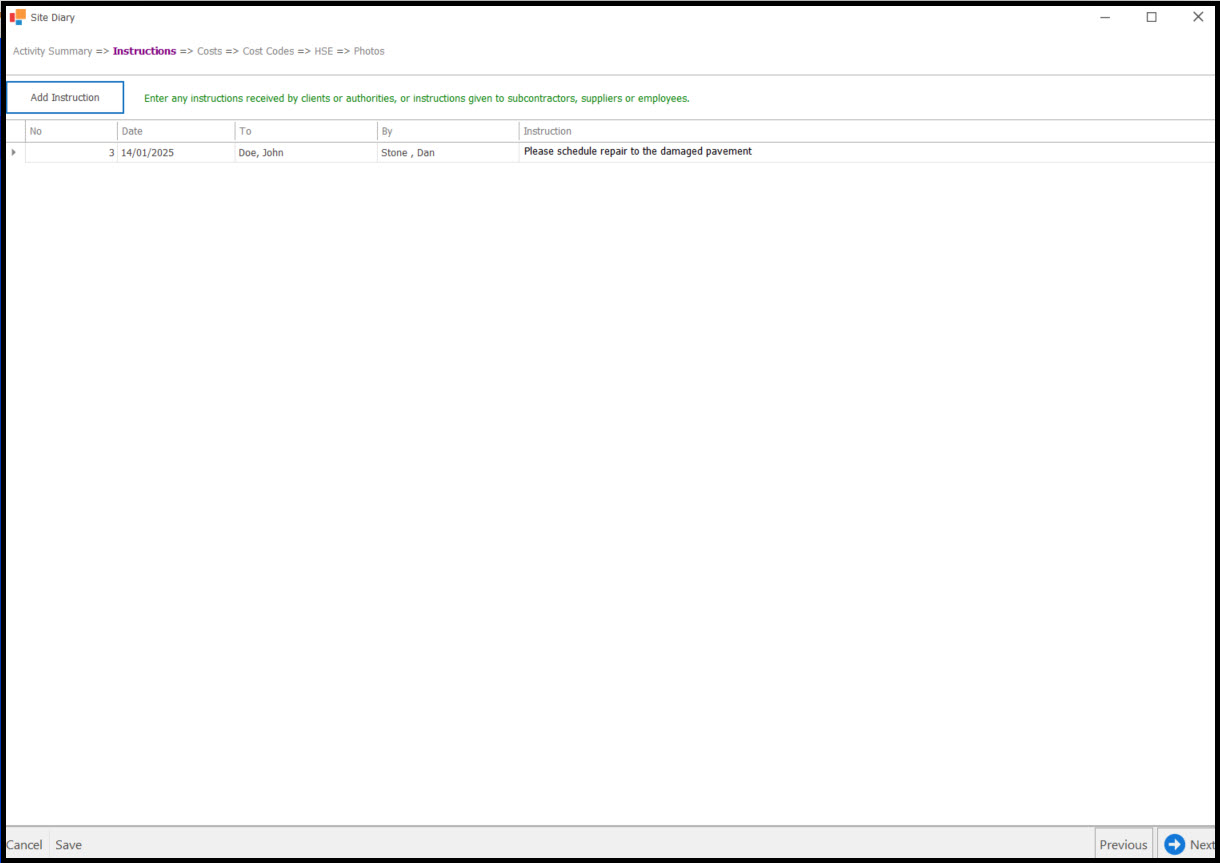Maximize the Site Diary window
Image resolution: width=1220 pixels, height=863 pixels.
pos(1151,17)
